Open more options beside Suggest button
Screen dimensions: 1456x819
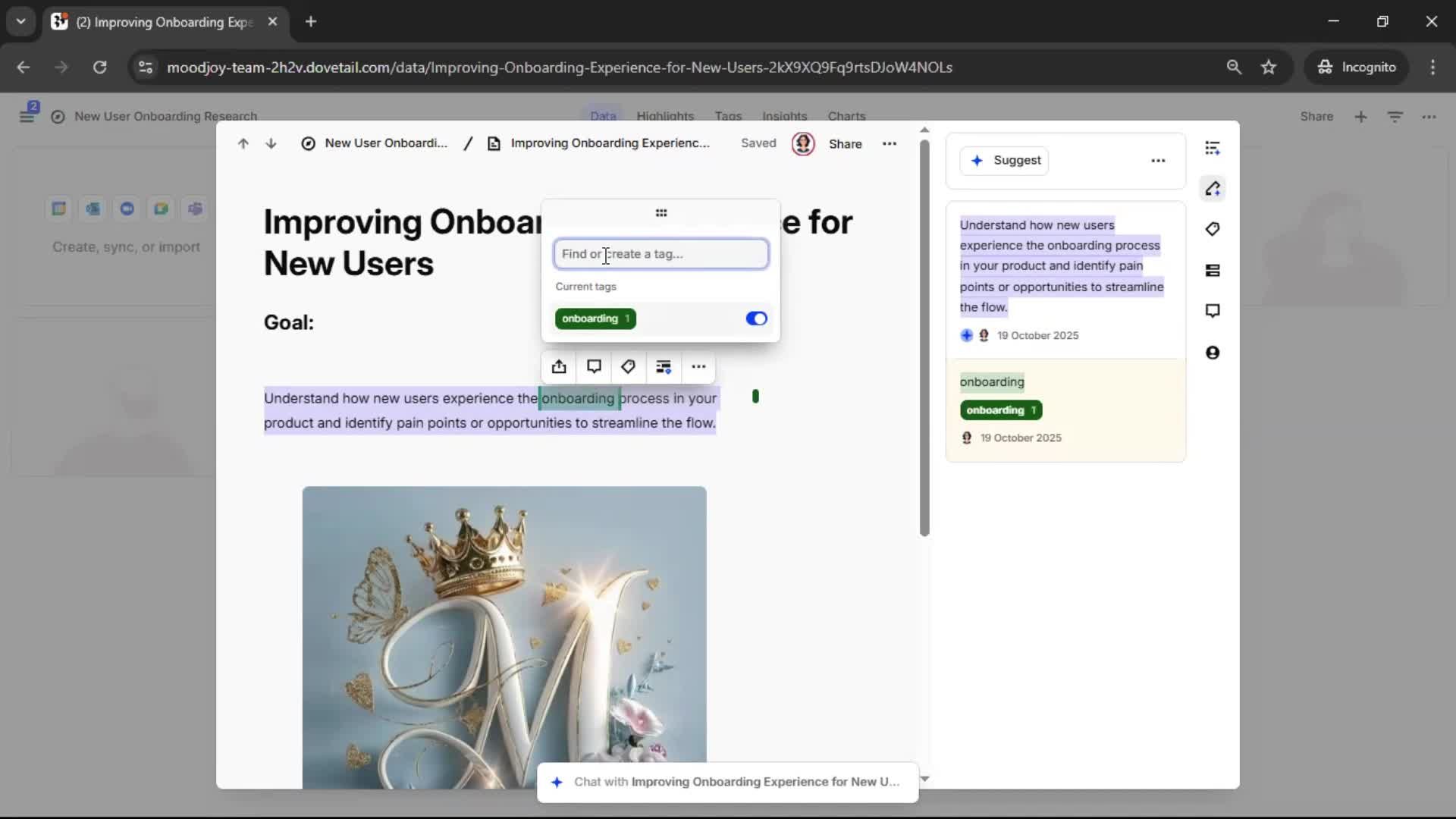coord(1157,161)
